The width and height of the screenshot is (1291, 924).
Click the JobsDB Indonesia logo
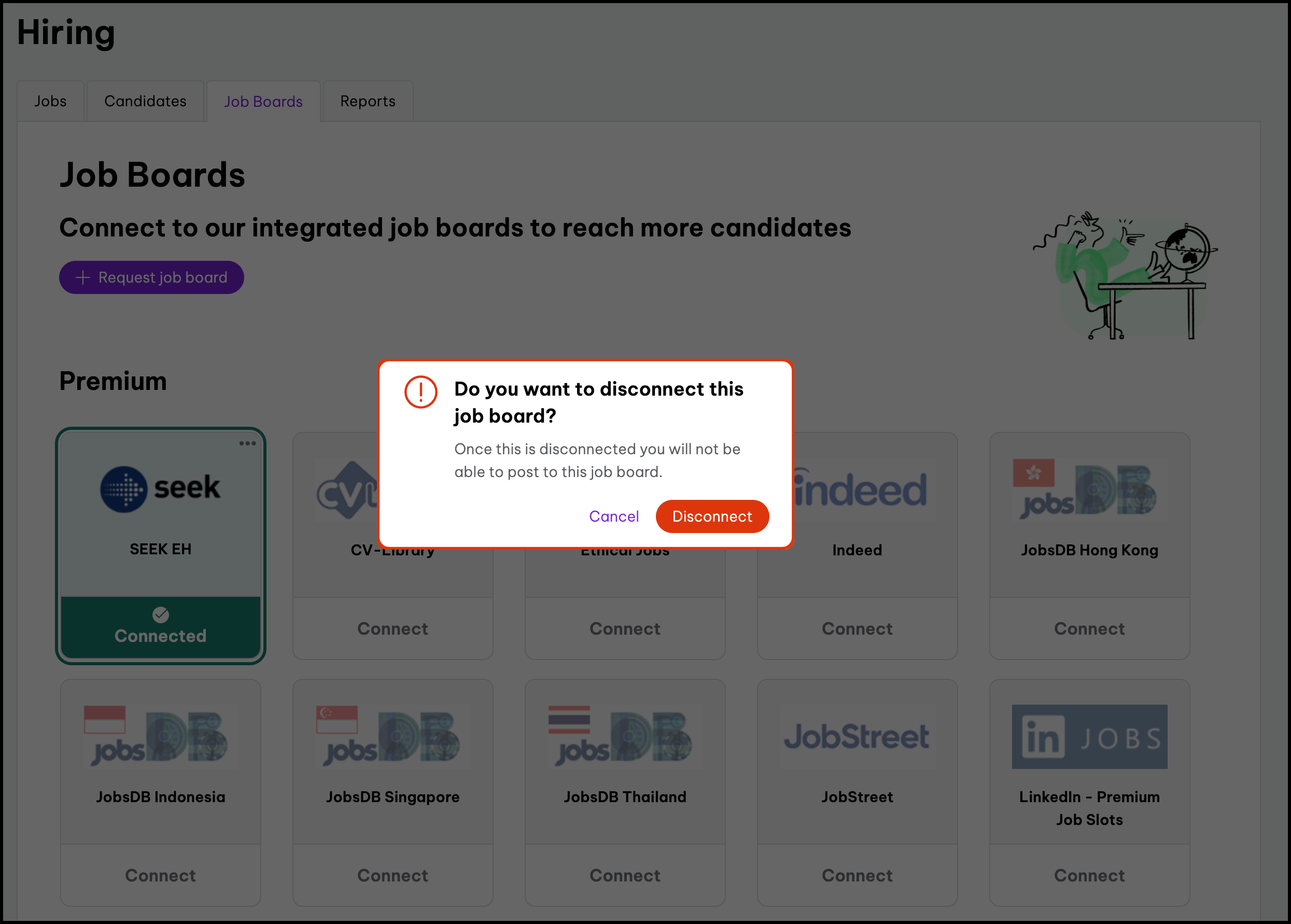[x=160, y=737]
